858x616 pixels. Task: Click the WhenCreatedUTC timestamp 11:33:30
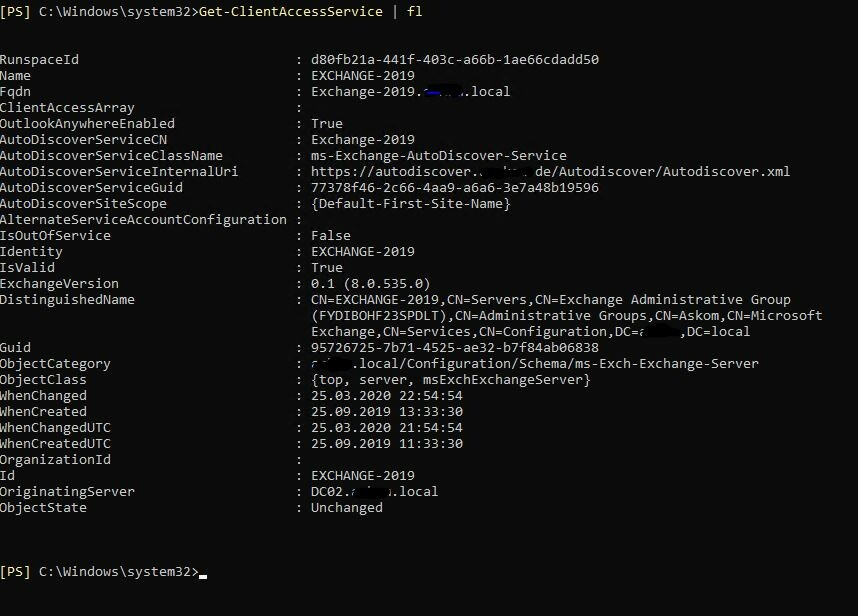tap(431, 444)
